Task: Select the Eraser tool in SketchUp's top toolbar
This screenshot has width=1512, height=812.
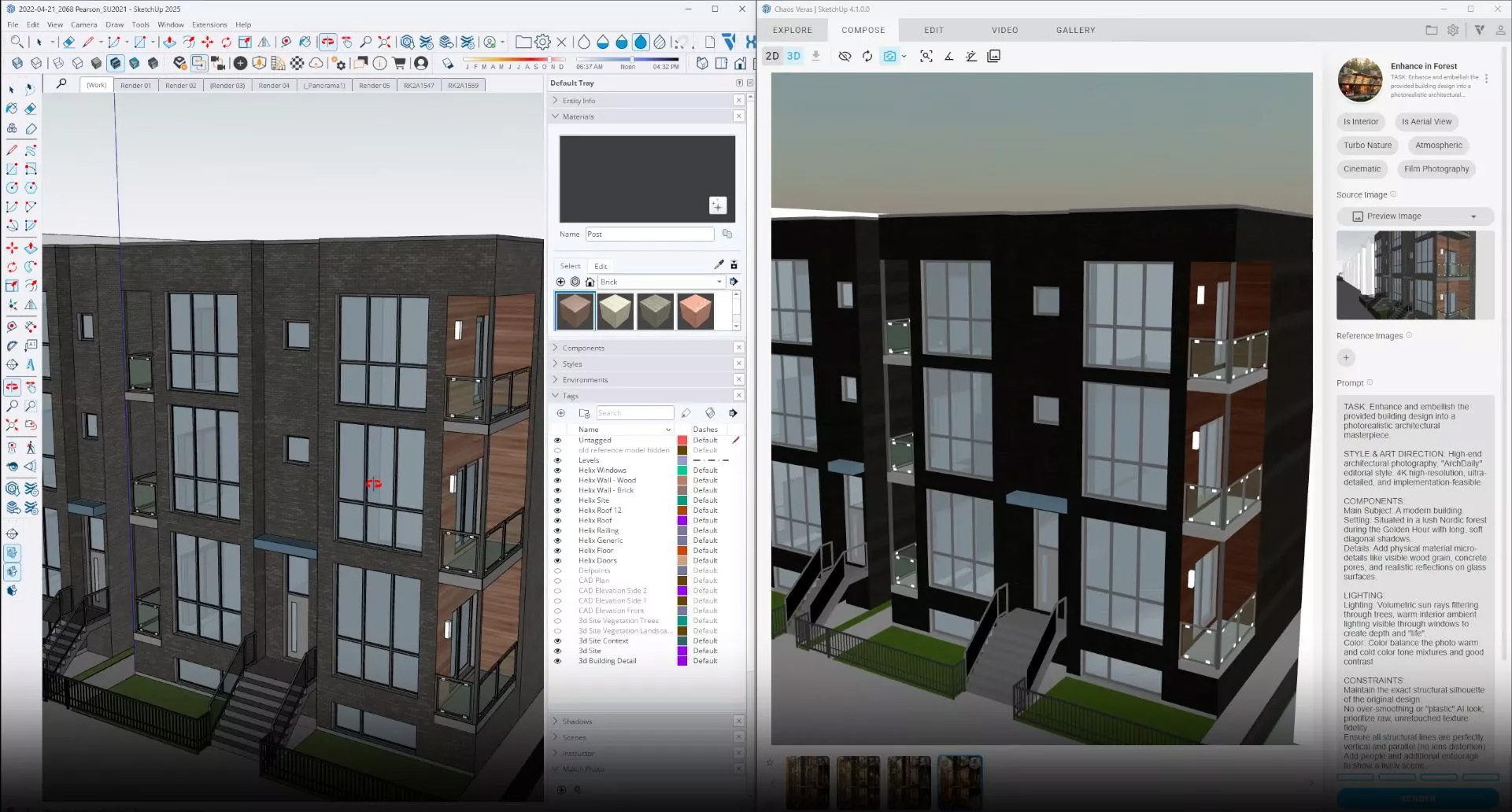Action: [x=68, y=42]
